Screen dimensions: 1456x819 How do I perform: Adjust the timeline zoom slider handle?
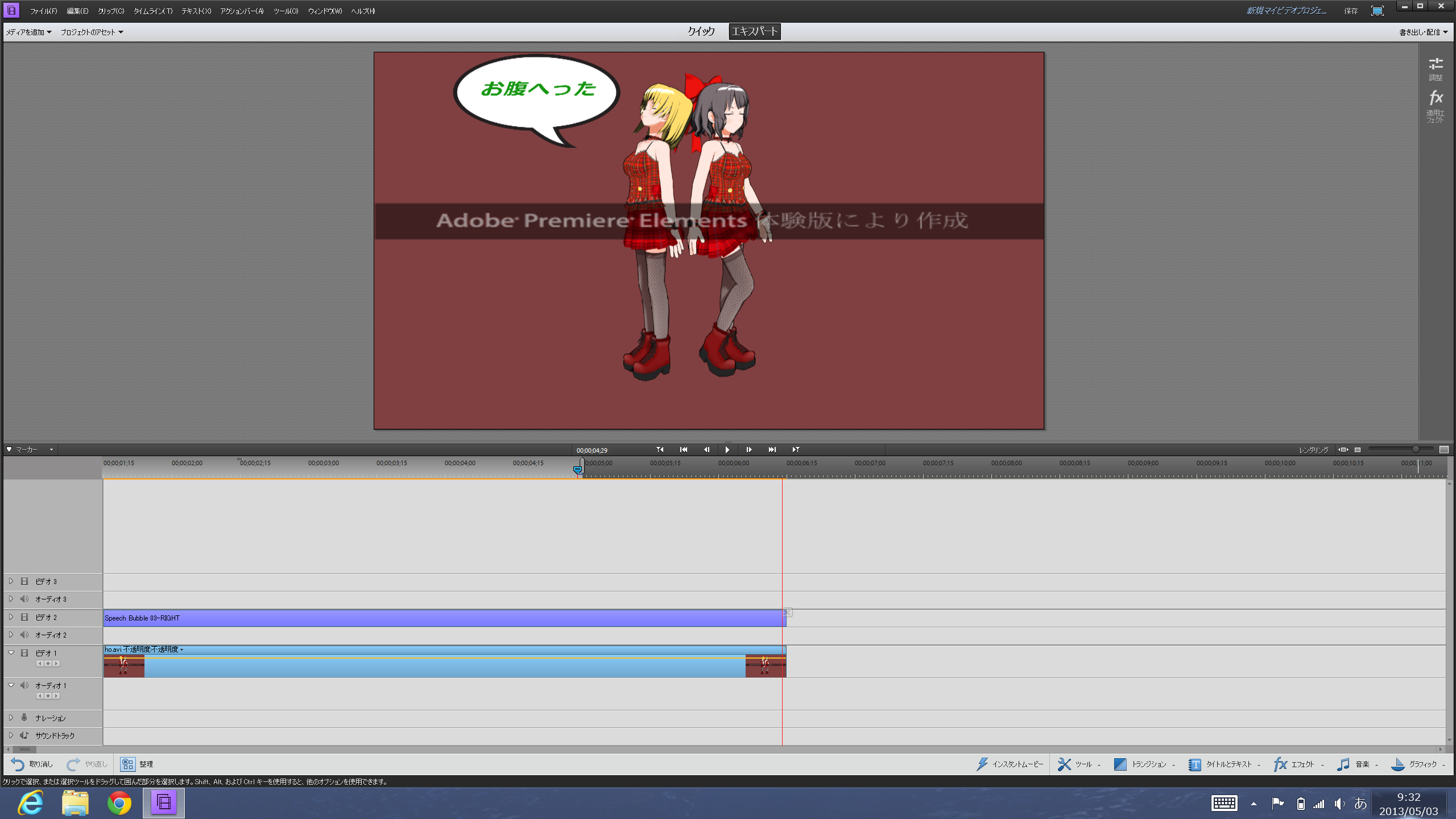tap(1416, 449)
